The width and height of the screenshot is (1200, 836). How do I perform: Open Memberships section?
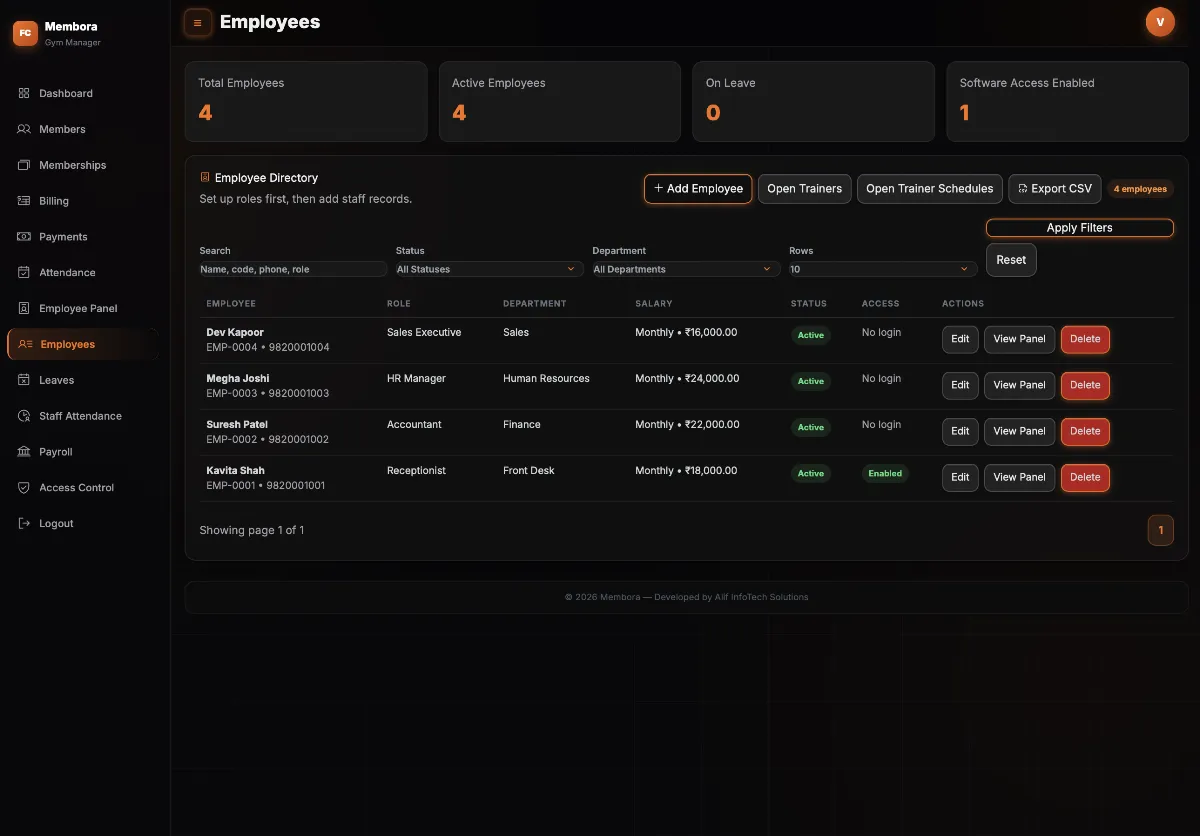[x=82, y=165]
